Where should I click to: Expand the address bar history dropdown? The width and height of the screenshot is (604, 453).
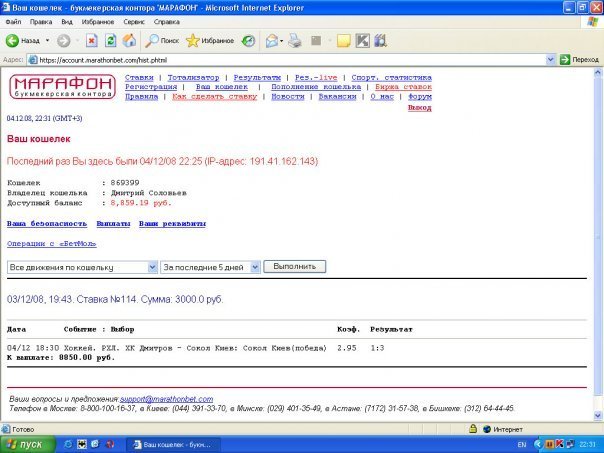550,60
